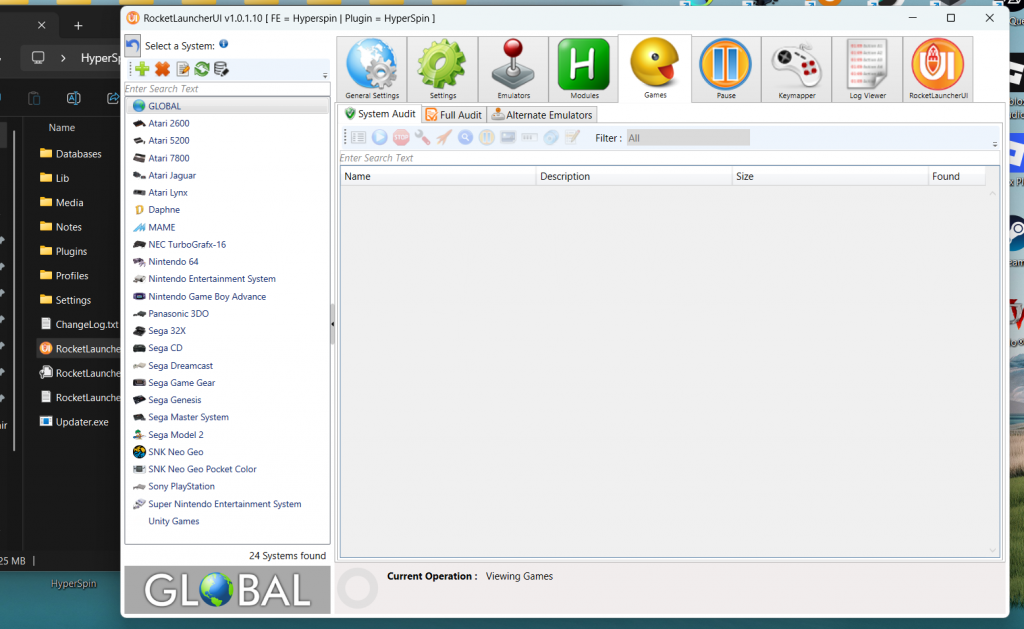Open the Filter combo box showing All
The image size is (1024, 629).
(688, 138)
